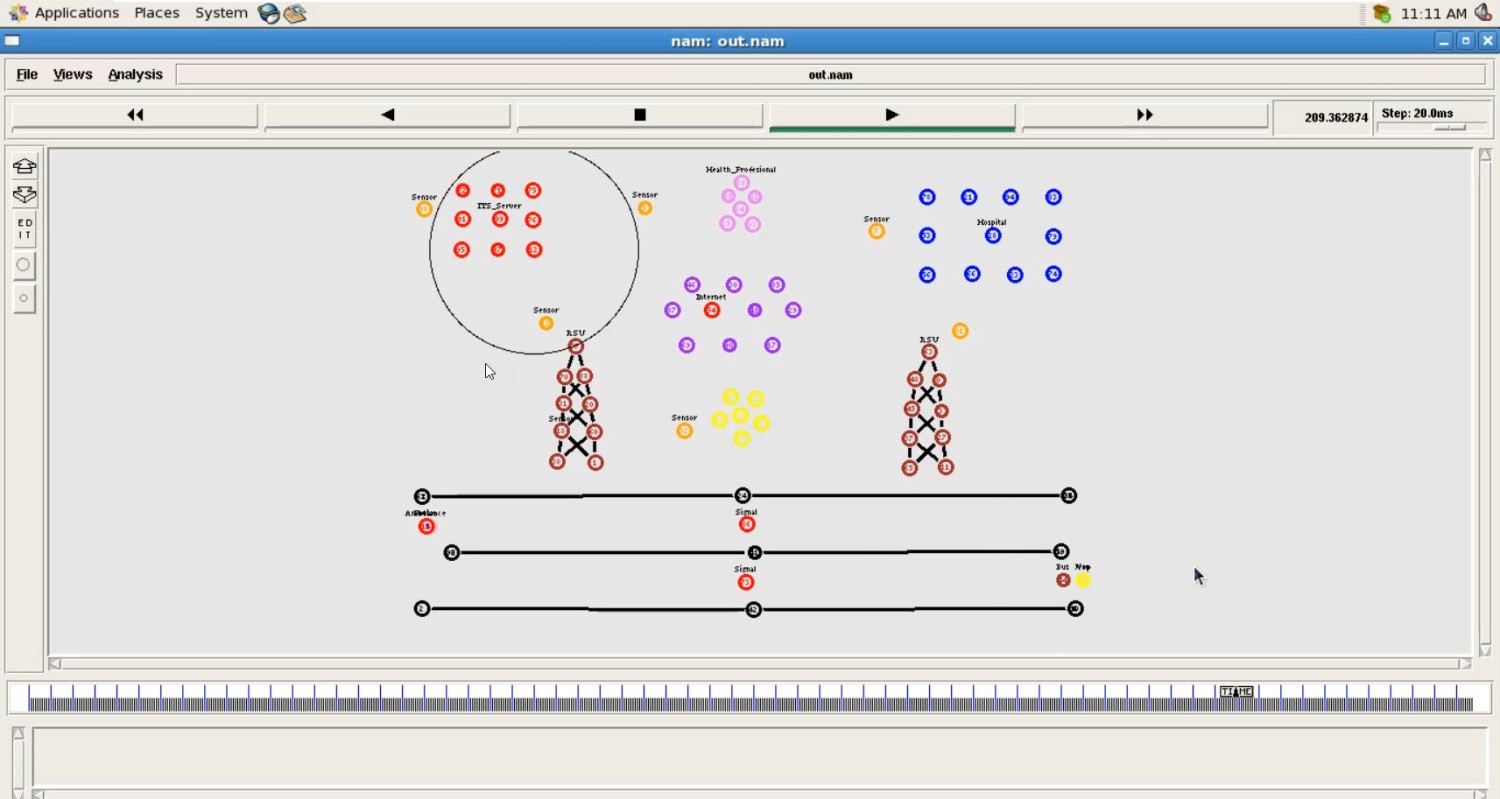This screenshot has height=799, width=1500.
Task: Open the Views menu
Action: tap(72, 74)
